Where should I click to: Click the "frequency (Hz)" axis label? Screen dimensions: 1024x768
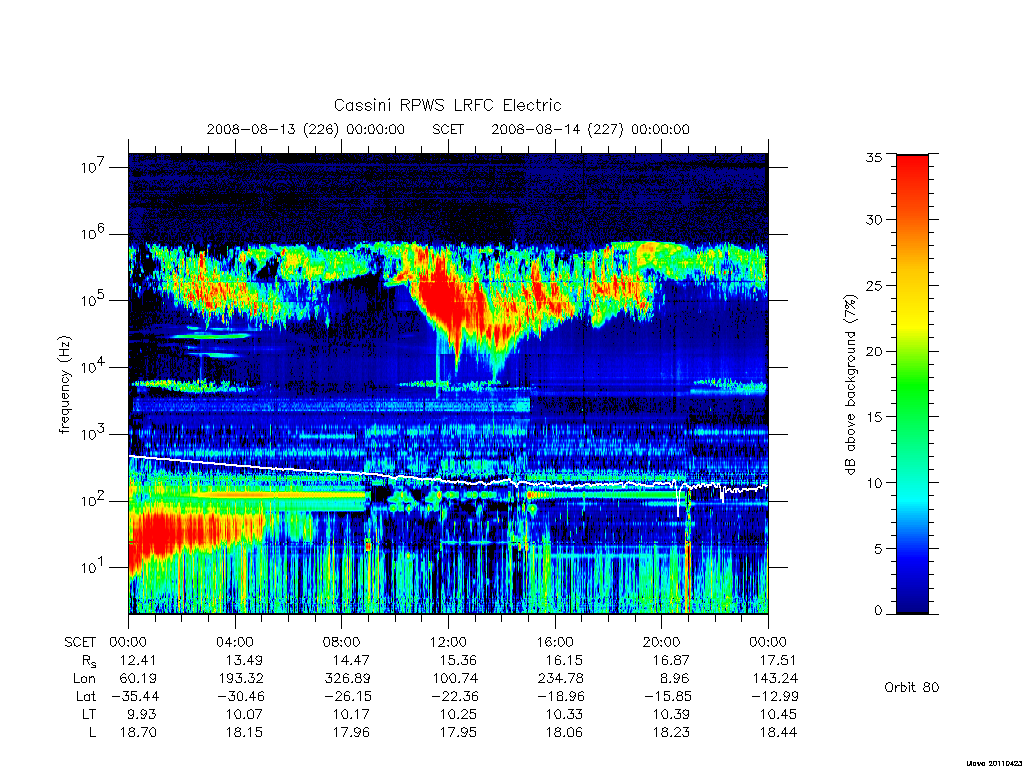(x=64, y=385)
